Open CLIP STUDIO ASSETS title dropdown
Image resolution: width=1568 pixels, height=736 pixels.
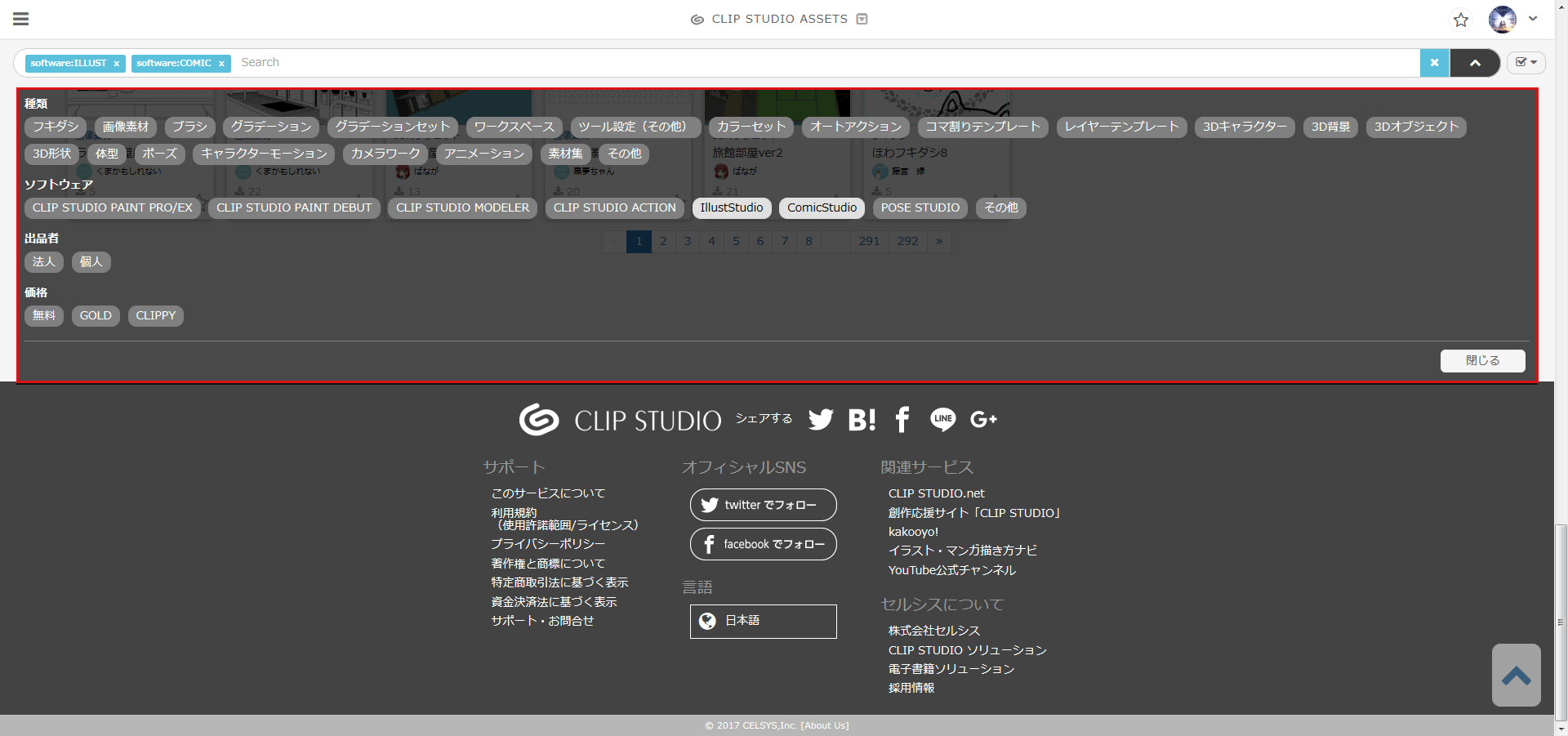[x=862, y=19]
